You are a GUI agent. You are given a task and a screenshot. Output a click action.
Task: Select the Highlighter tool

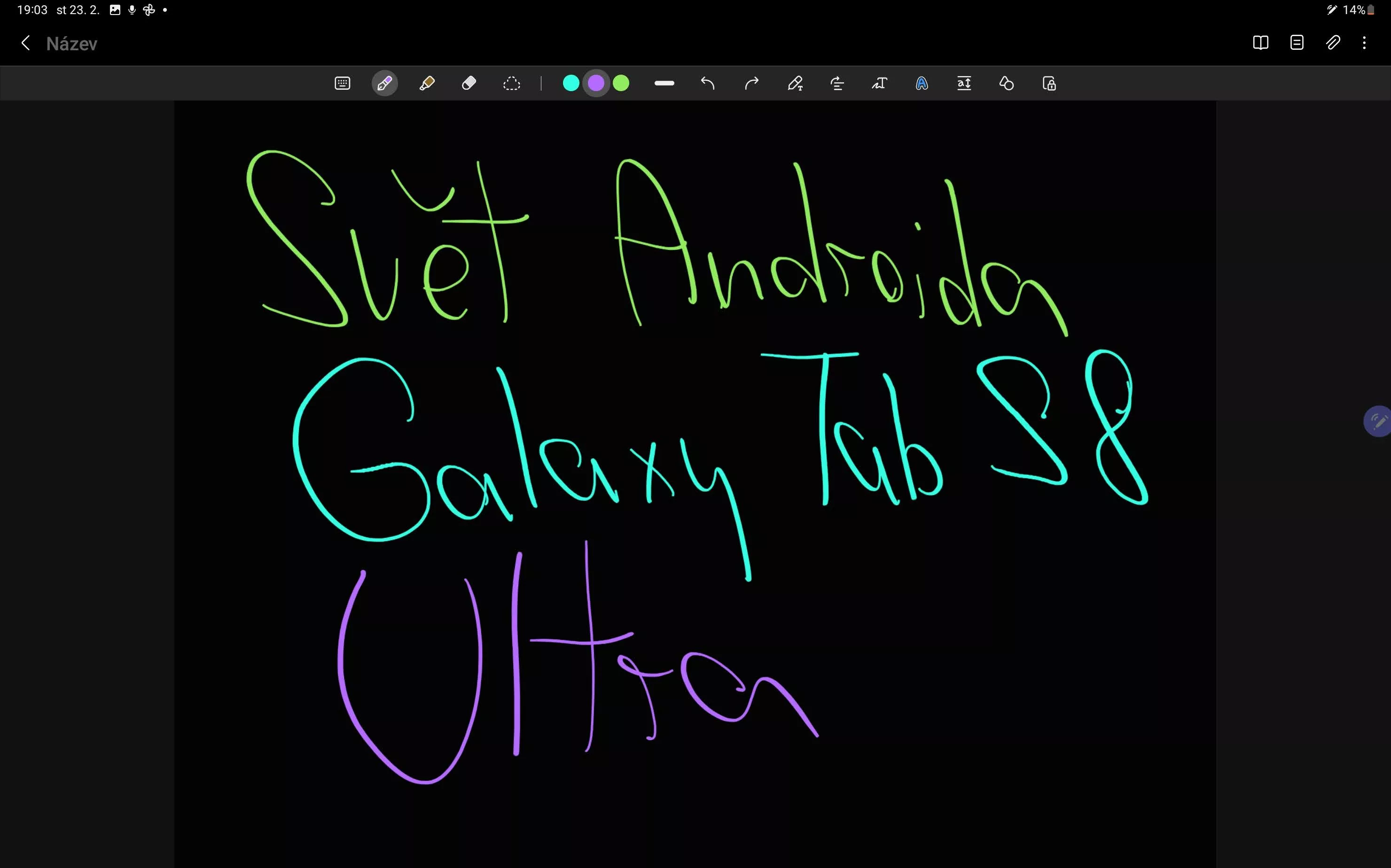[427, 84]
